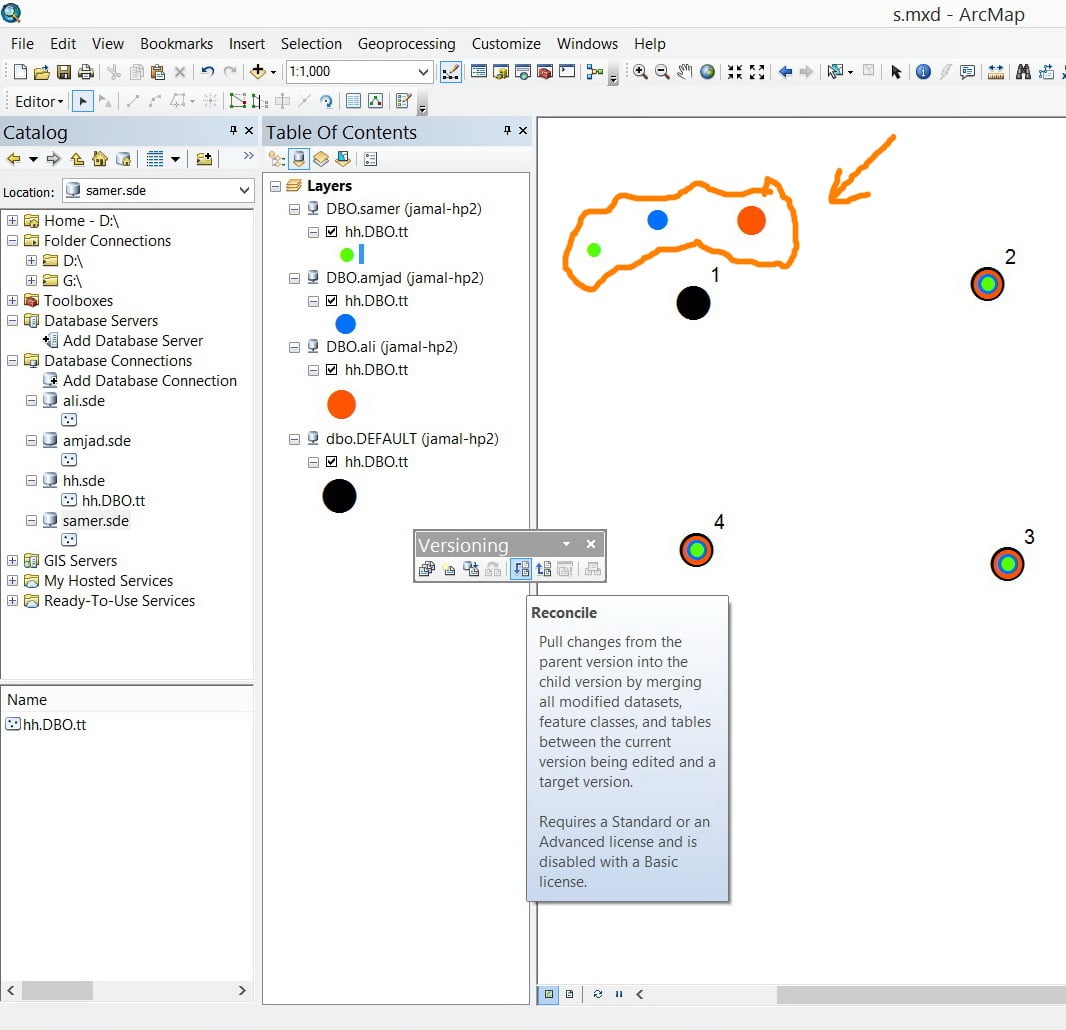The height and width of the screenshot is (1030, 1066).
Task: Click the Fixed Zoom In icon
Action: [x=734, y=72]
